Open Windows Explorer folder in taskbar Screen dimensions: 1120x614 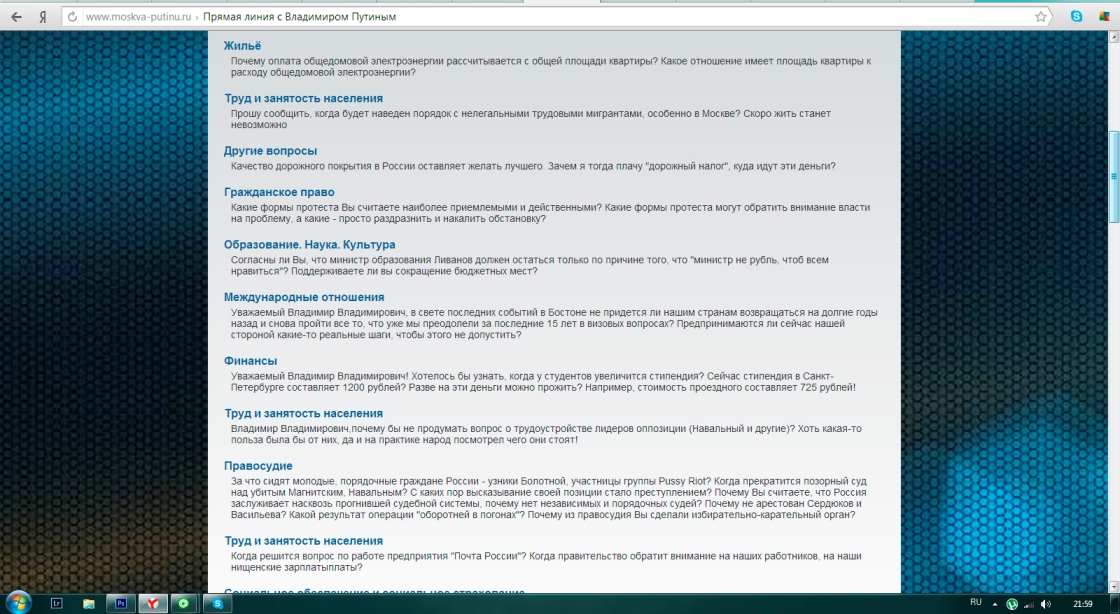89,603
